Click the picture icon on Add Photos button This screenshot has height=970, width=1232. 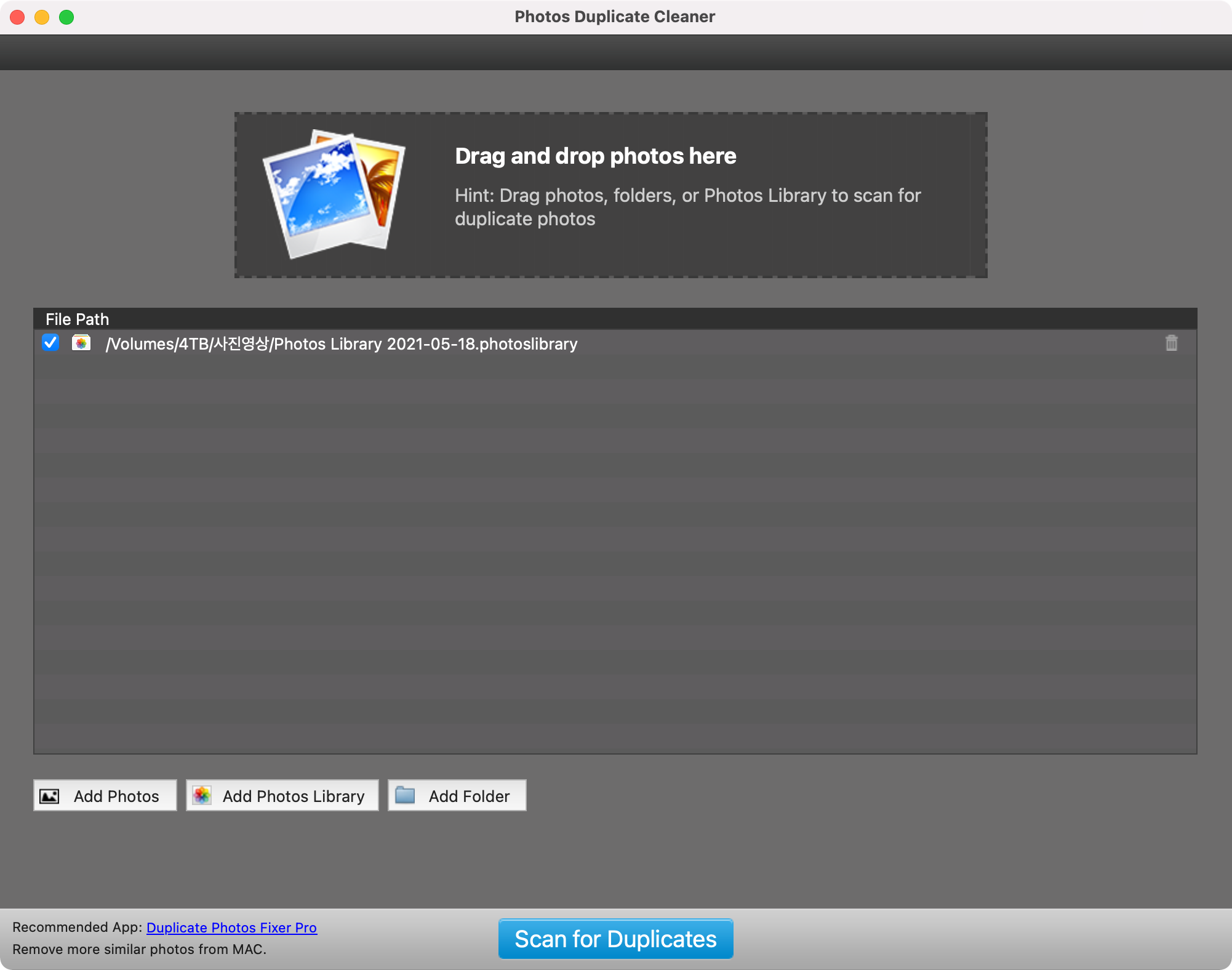coord(49,796)
